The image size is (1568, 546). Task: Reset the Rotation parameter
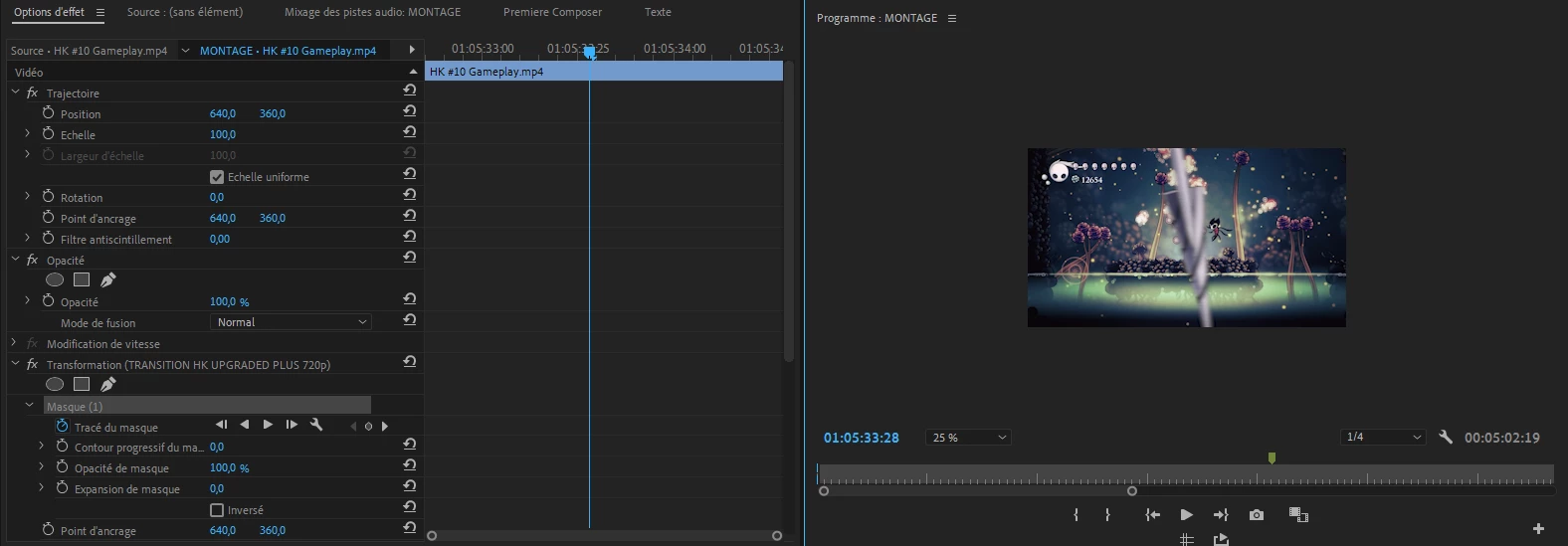tap(409, 195)
